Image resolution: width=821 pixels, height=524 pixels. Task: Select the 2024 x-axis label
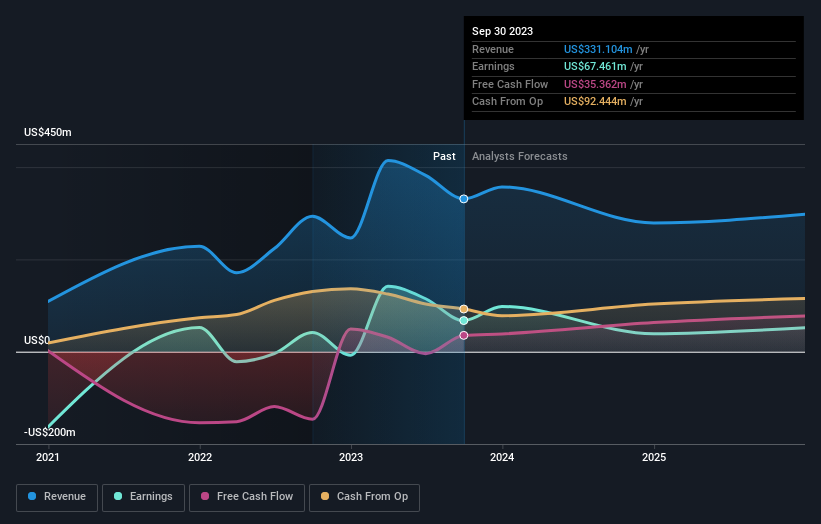pyautogui.click(x=502, y=457)
